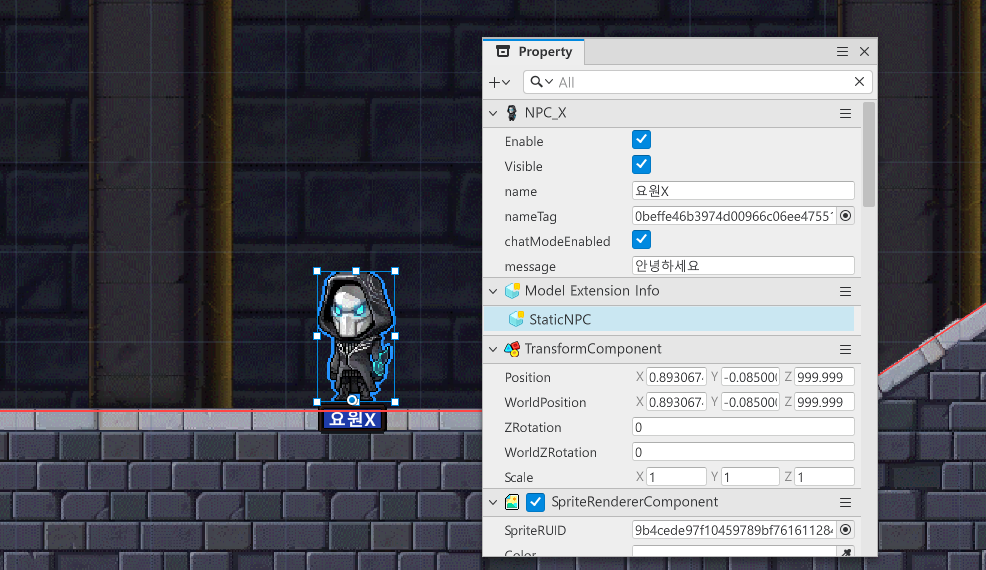Viewport: 986px width, 570px height.
Task: Select the NPC character sprite in scene
Action: tap(355, 335)
